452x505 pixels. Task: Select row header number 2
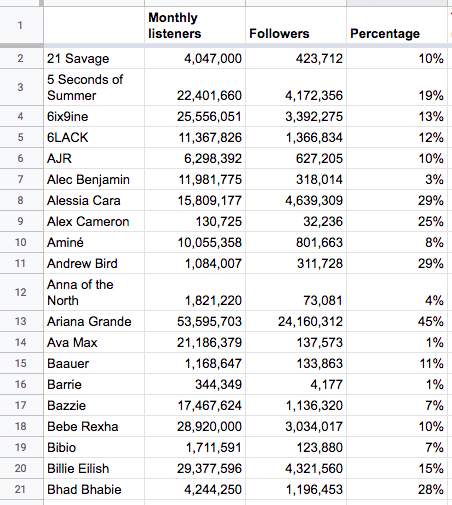coord(21,58)
